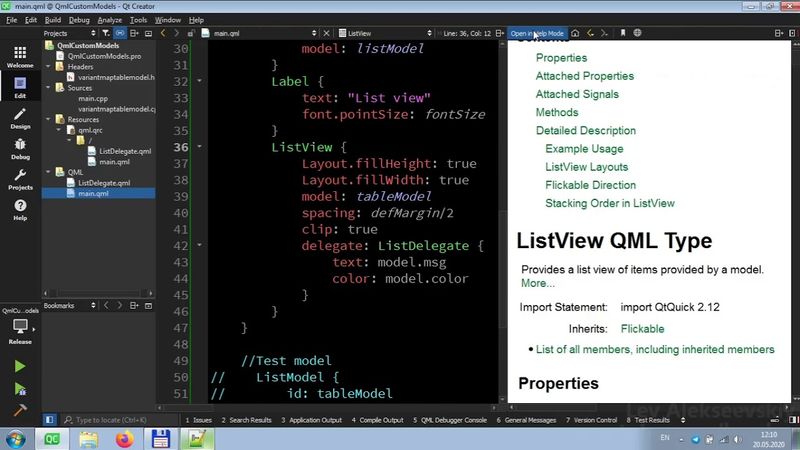Open the Tools menu

138,20
